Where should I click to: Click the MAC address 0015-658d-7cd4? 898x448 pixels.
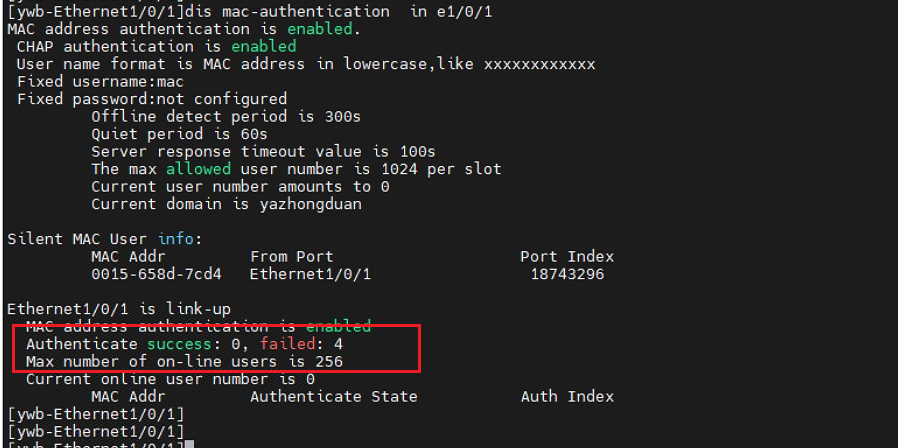click(156, 273)
